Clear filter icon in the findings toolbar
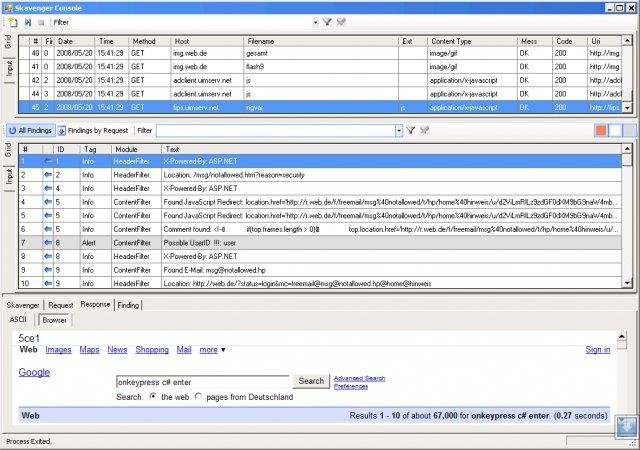 pyautogui.click(x=424, y=130)
